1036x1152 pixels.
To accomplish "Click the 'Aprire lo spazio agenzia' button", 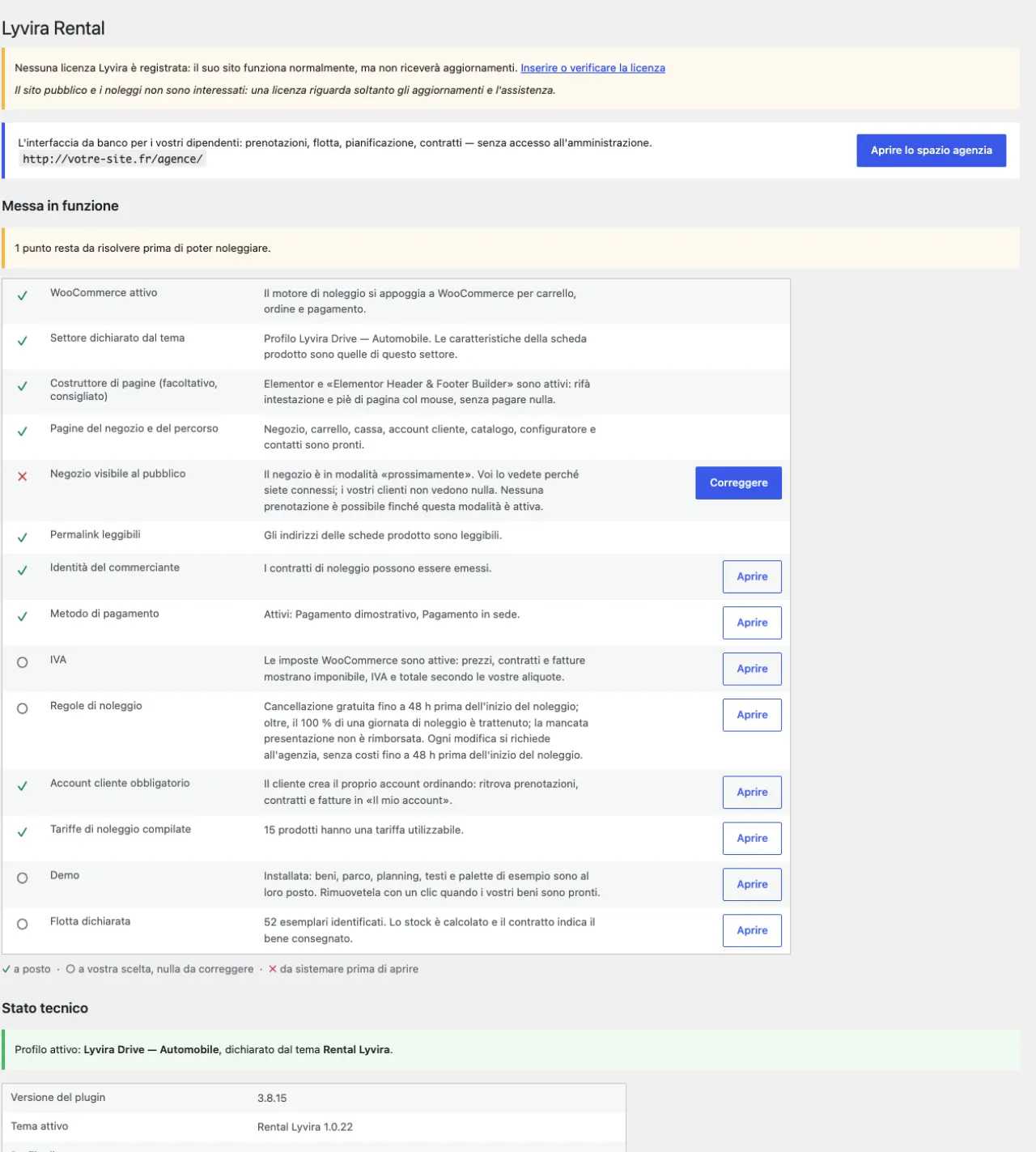I will coord(931,151).
